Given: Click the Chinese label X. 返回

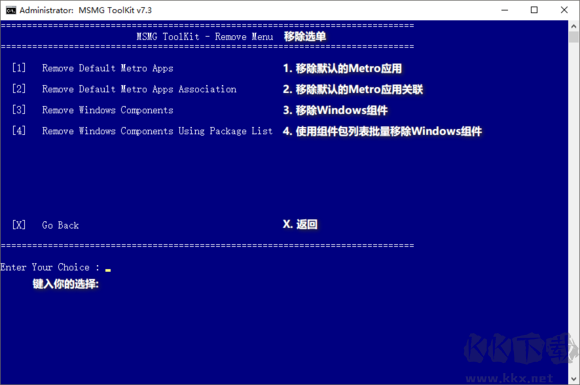Looking at the screenshot, I should point(300,224).
